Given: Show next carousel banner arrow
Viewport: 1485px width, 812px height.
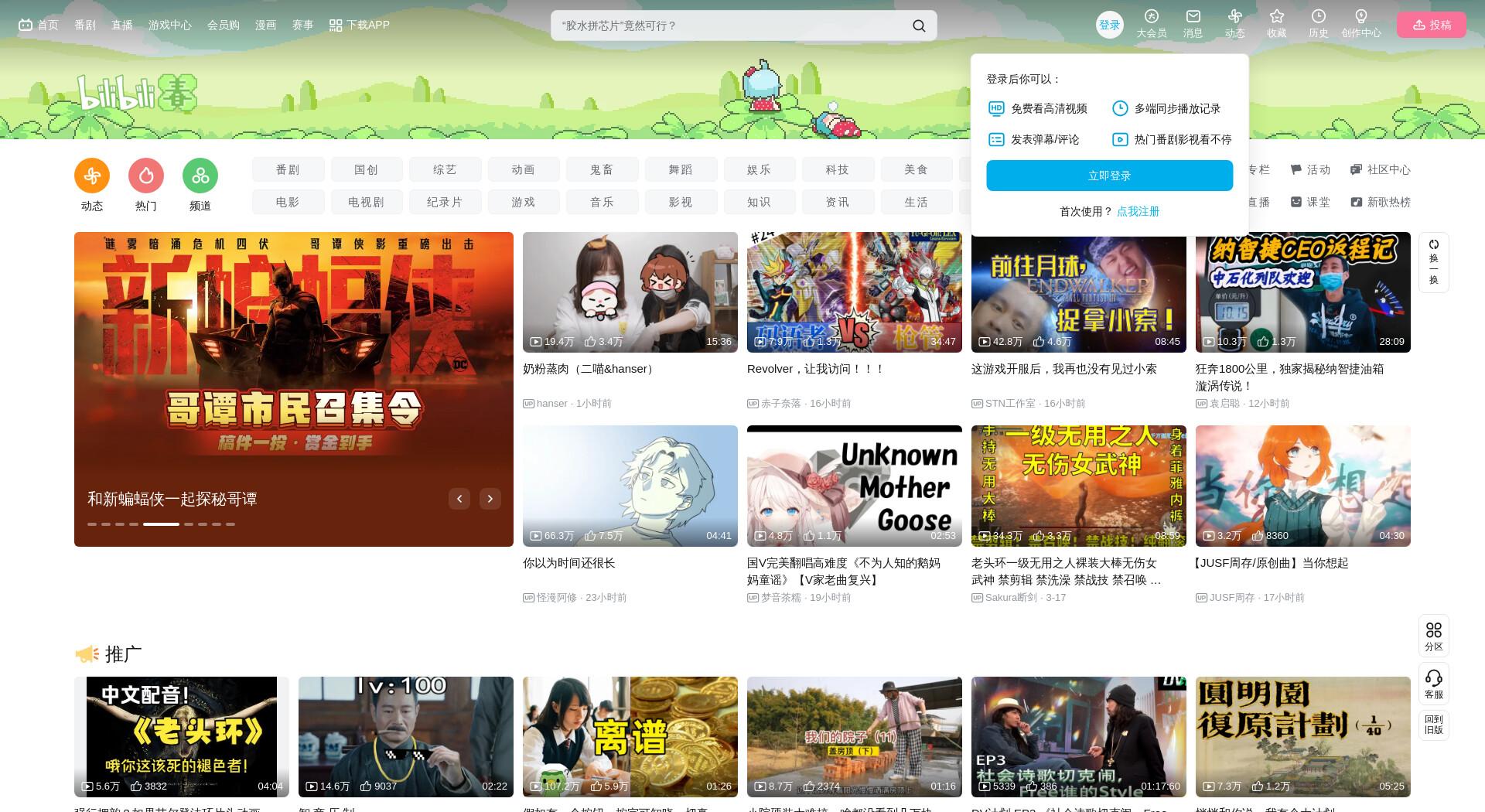Looking at the screenshot, I should pyautogui.click(x=490, y=499).
